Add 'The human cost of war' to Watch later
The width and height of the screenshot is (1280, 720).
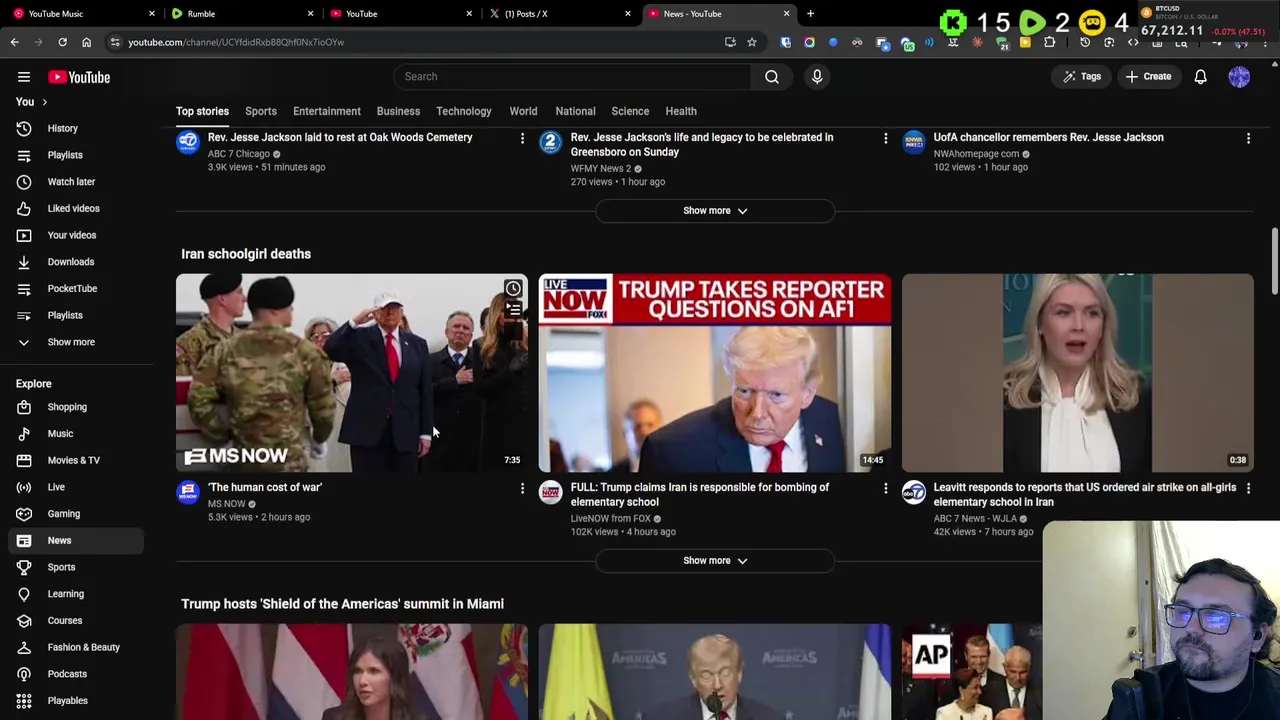tap(513, 289)
